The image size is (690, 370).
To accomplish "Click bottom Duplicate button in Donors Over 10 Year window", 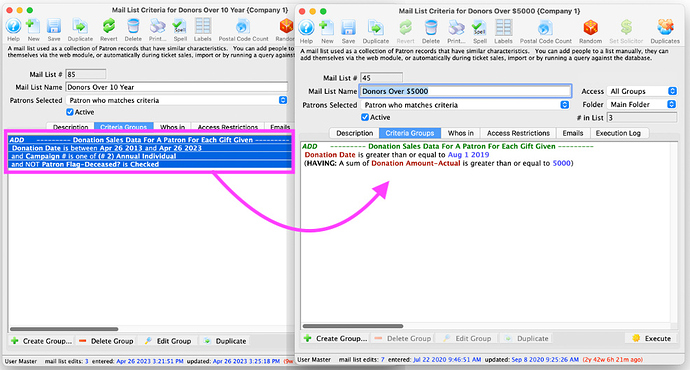I will (224, 341).
